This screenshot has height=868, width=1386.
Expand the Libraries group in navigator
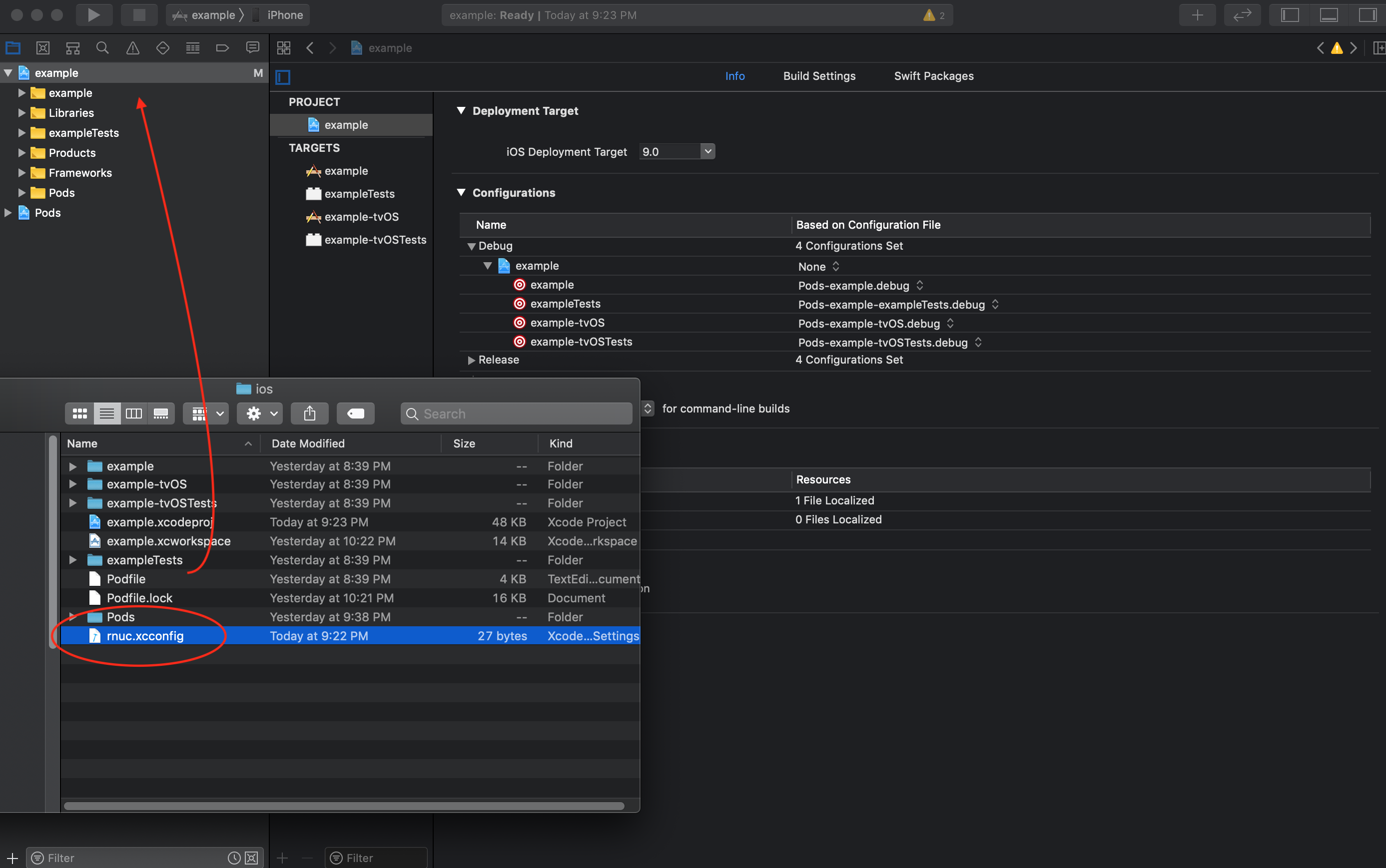point(22,112)
